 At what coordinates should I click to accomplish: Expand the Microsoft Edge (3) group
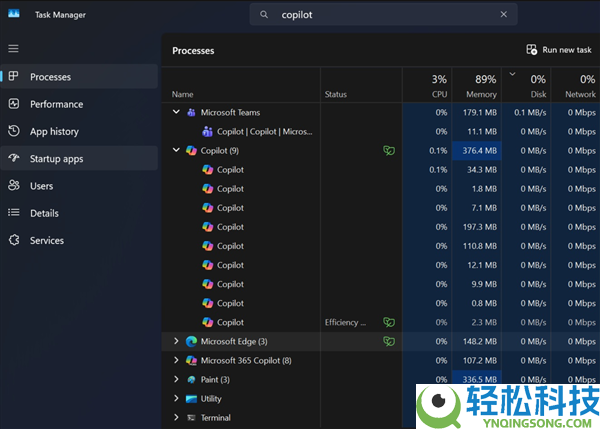[176, 341]
